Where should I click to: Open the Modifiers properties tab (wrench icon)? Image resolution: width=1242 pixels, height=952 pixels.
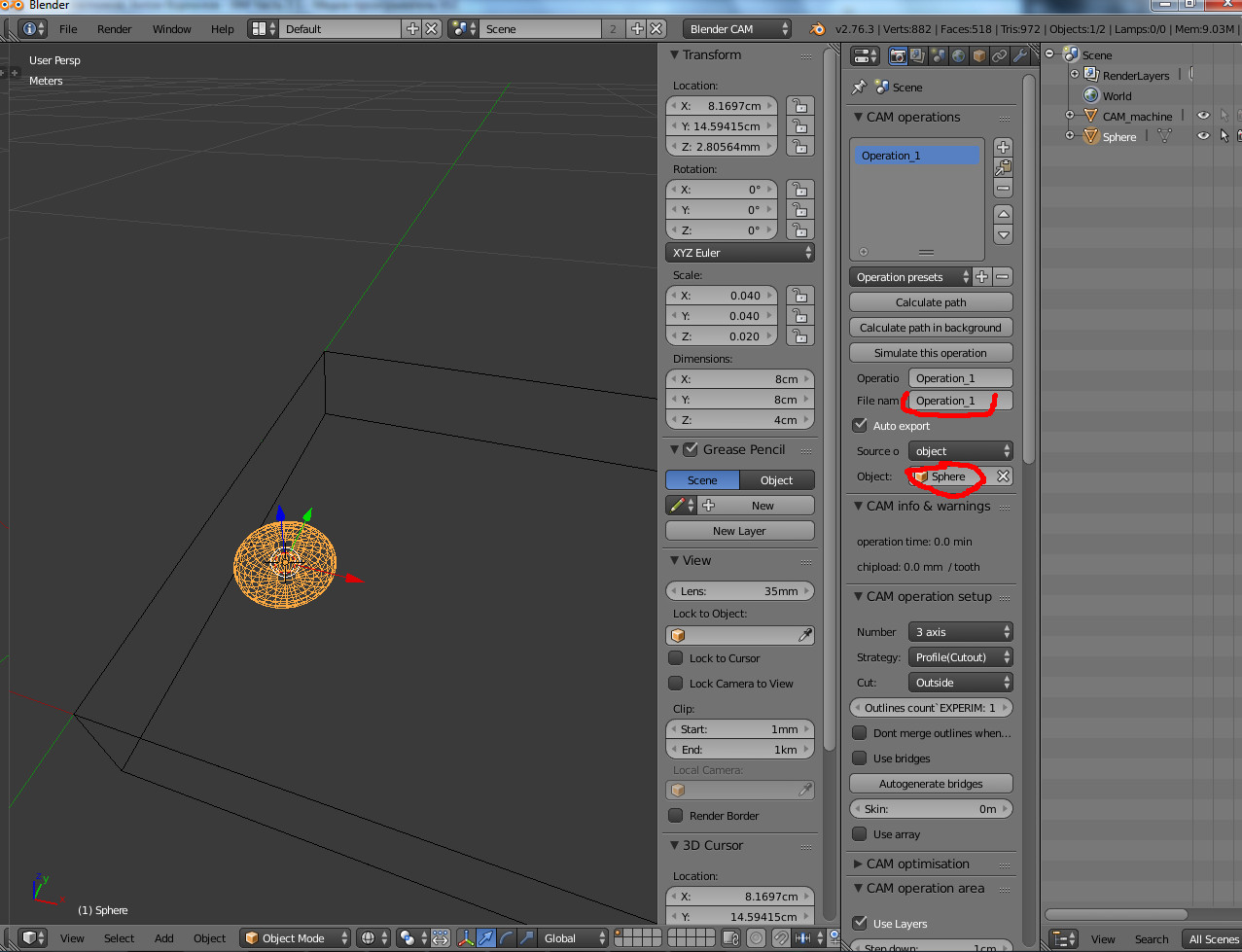coord(1019,55)
